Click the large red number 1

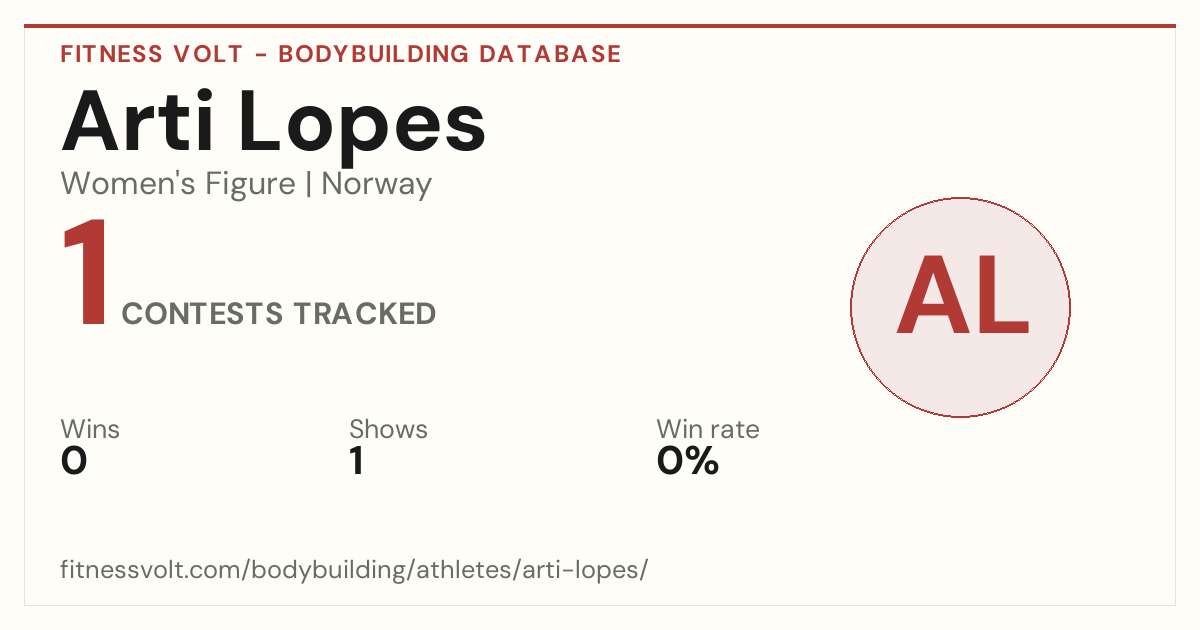85,274
